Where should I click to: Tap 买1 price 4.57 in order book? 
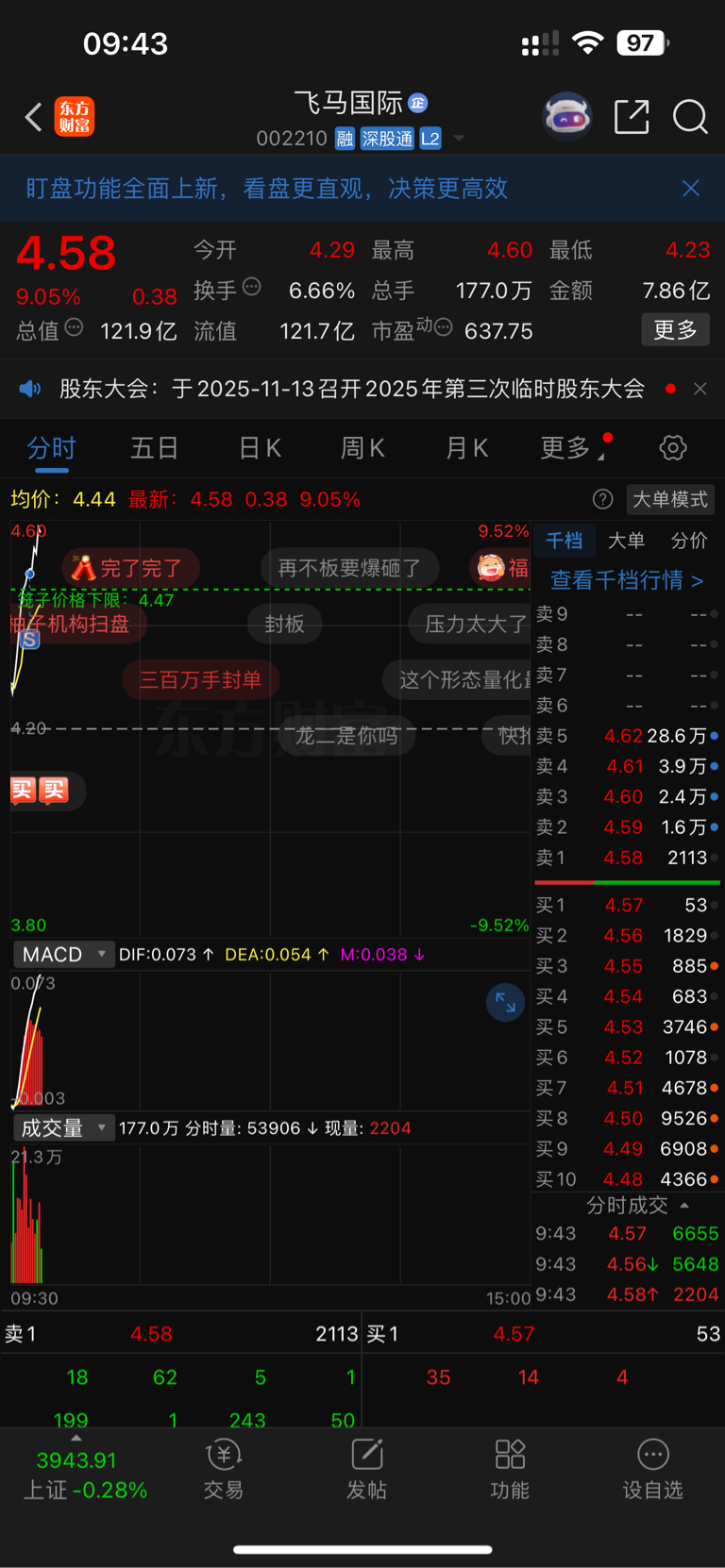pyautogui.click(x=624, y=905)
